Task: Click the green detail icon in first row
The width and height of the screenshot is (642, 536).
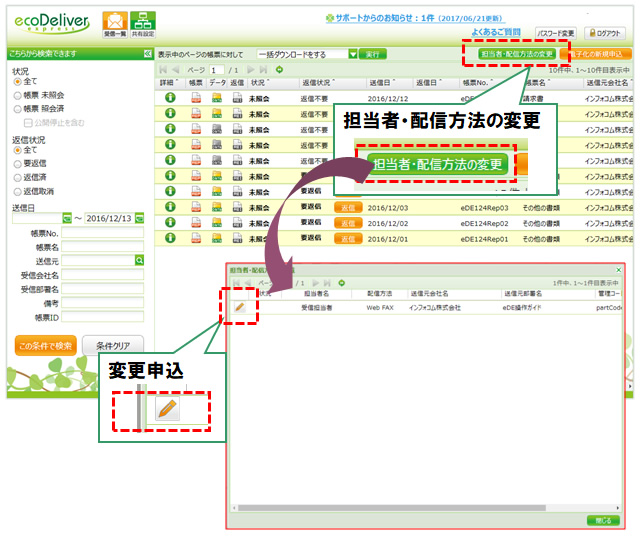Action: pos(169,98)
